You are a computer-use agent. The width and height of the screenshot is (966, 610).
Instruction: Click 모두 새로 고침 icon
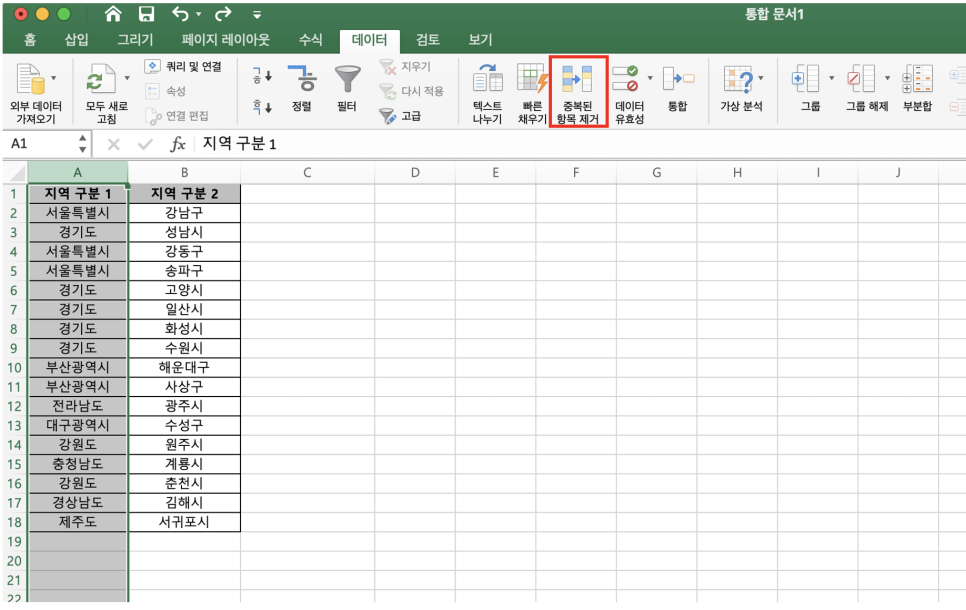tap(101, 79)
